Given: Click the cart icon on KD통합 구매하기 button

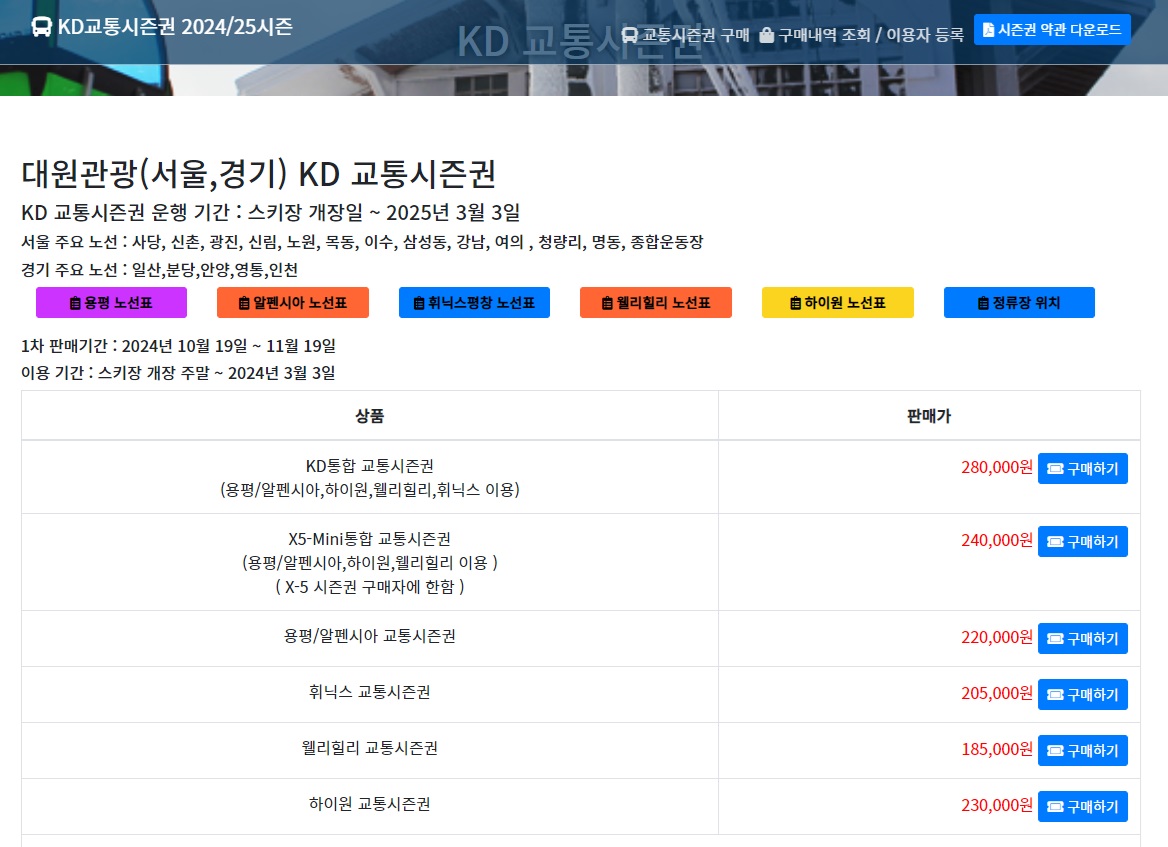Looking at the screenshot, I should [1057, 468].
